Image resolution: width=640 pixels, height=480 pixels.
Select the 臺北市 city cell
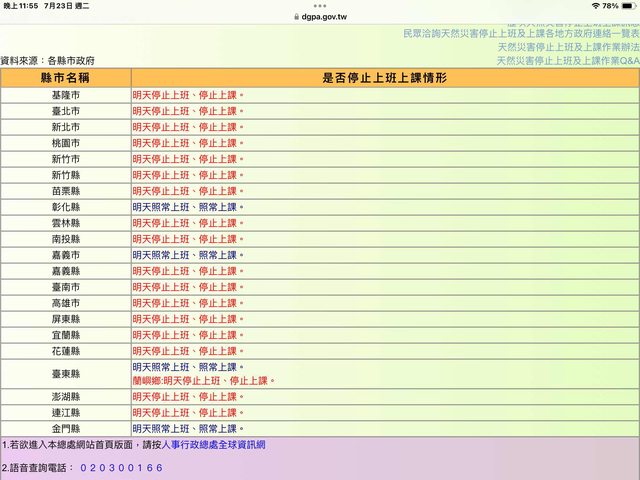click(x=66, y=112)
